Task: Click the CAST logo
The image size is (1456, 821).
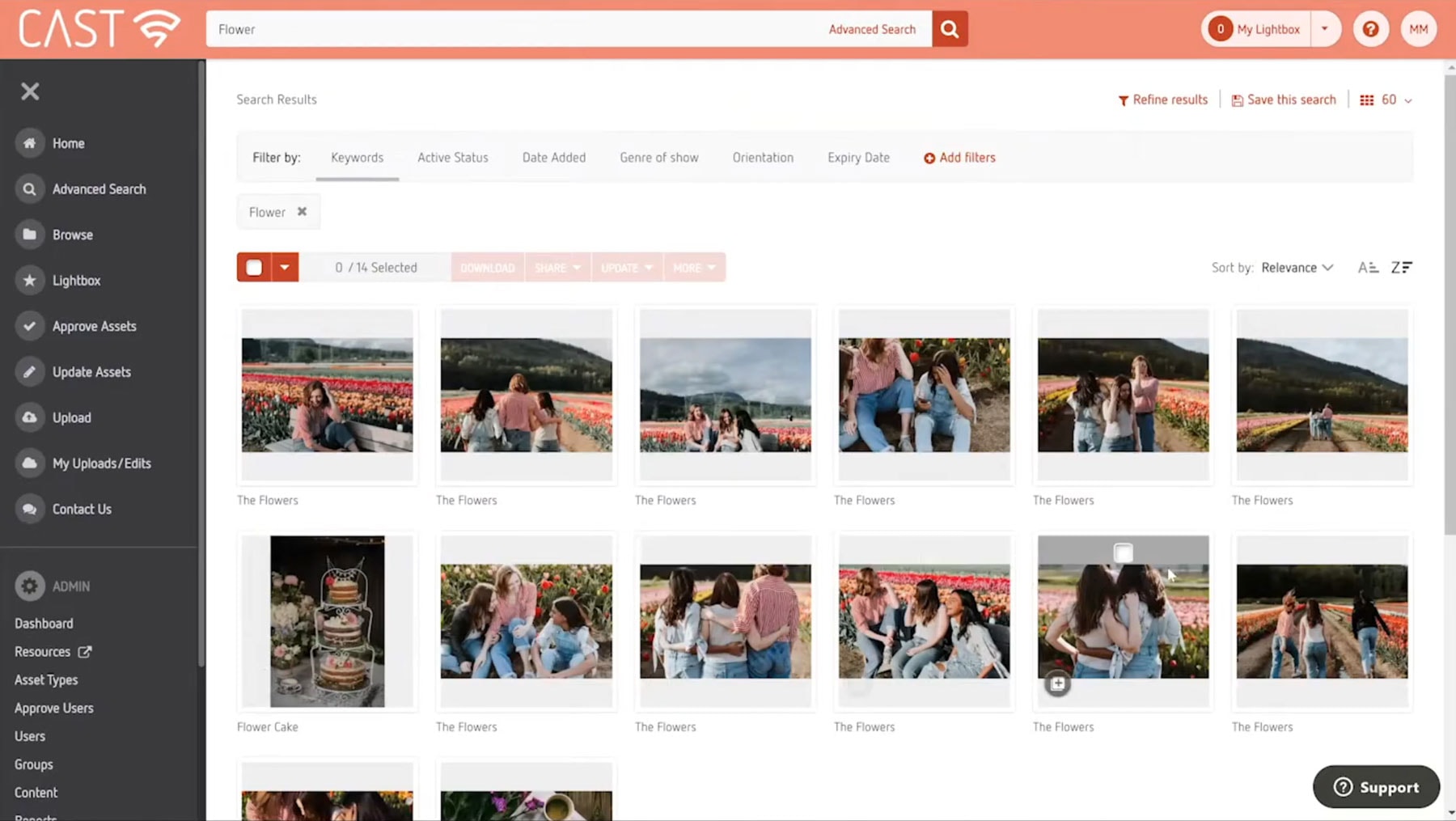Action: (99, 29)
